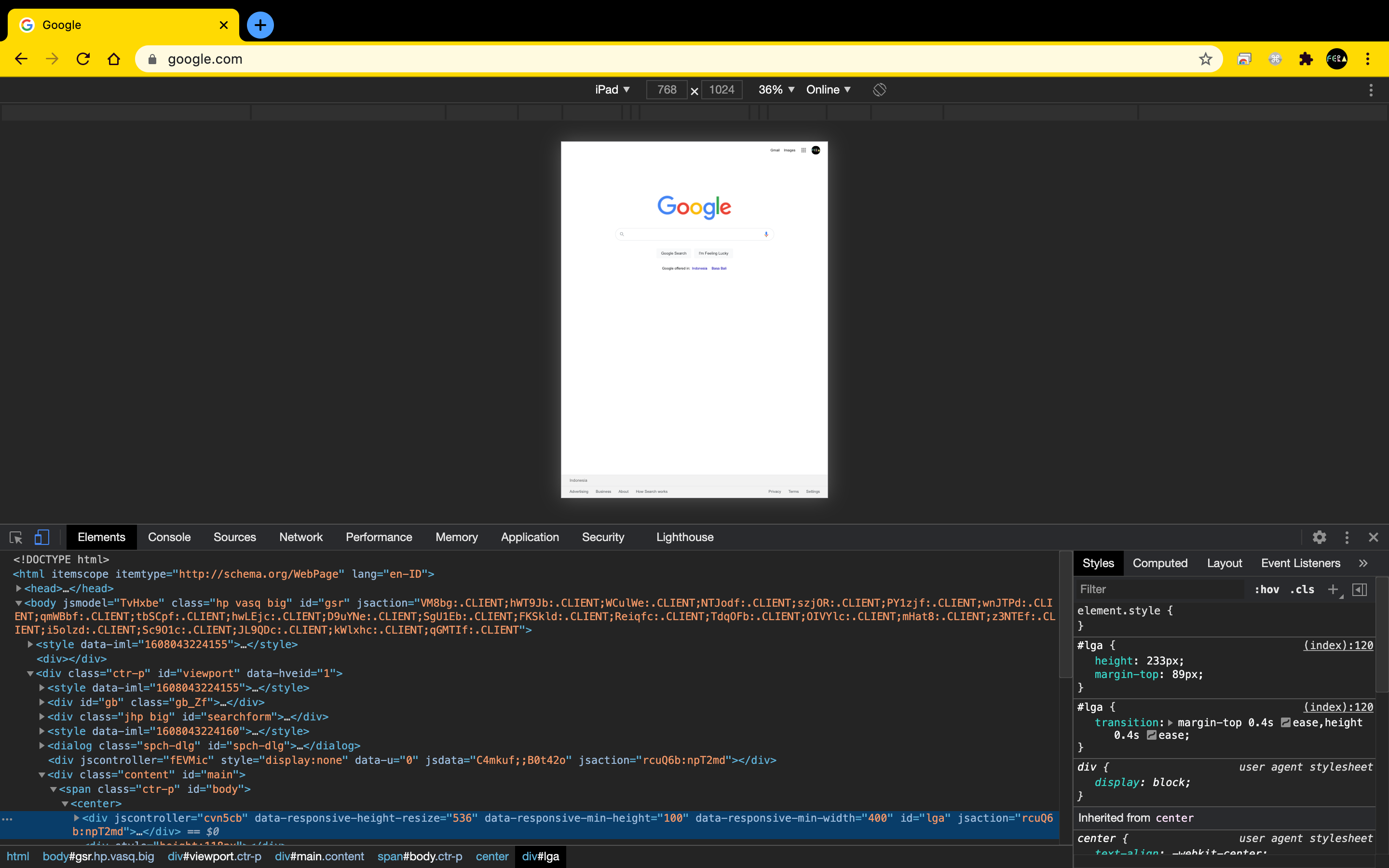Click the new style rule plus icon
This screenshot has height=868, width=1389.
pos(1333,589)
